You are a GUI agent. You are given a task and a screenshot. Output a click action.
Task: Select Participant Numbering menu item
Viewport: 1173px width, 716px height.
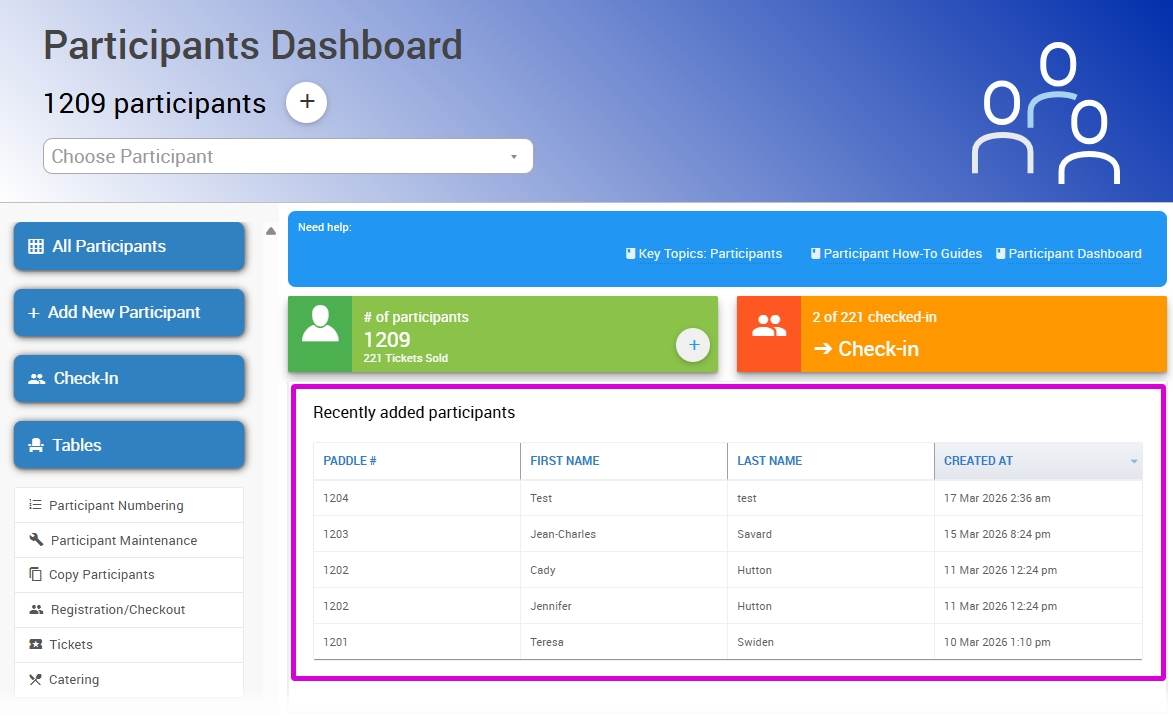pos(116,506)
